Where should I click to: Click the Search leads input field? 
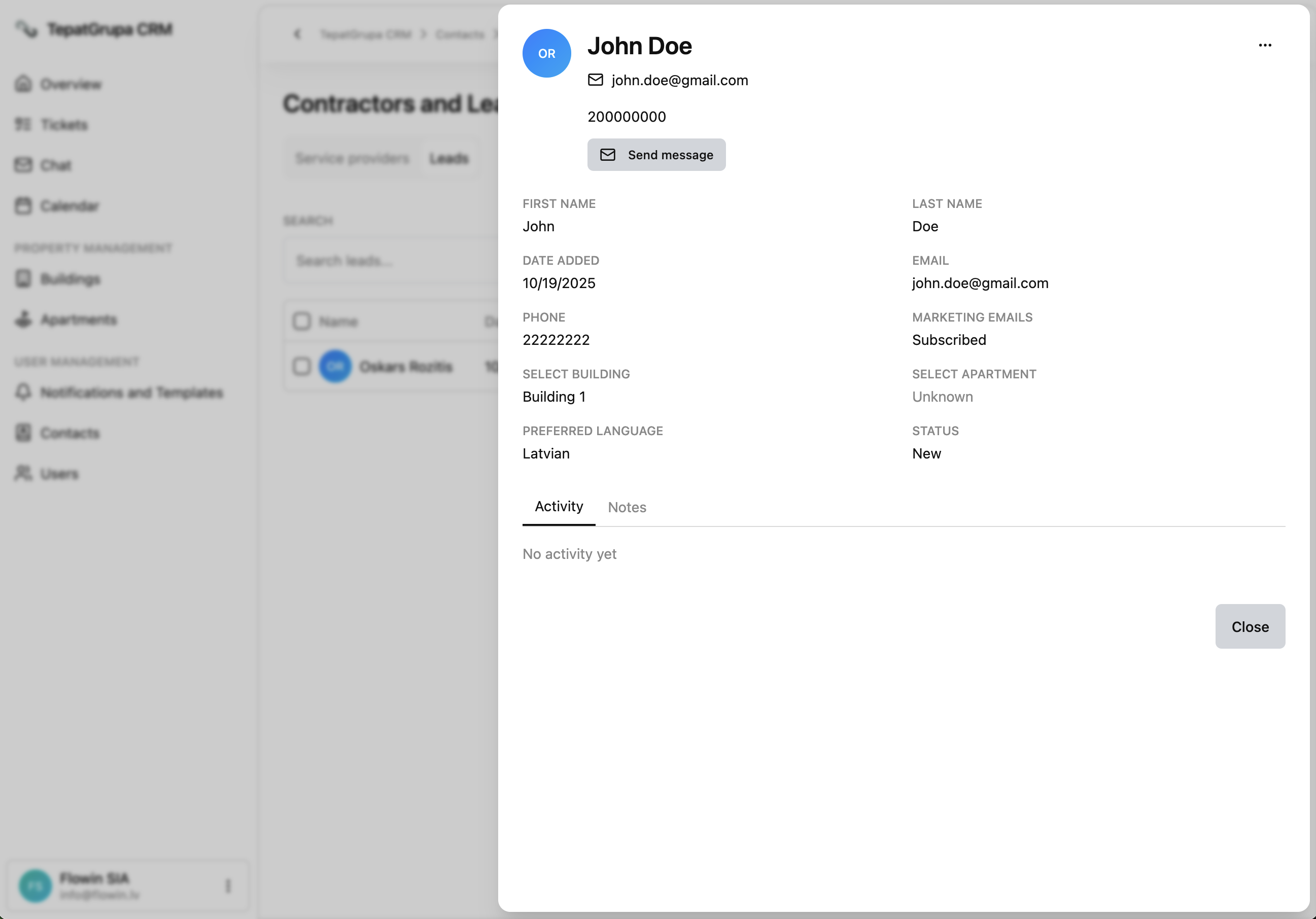tap(390, 261)
